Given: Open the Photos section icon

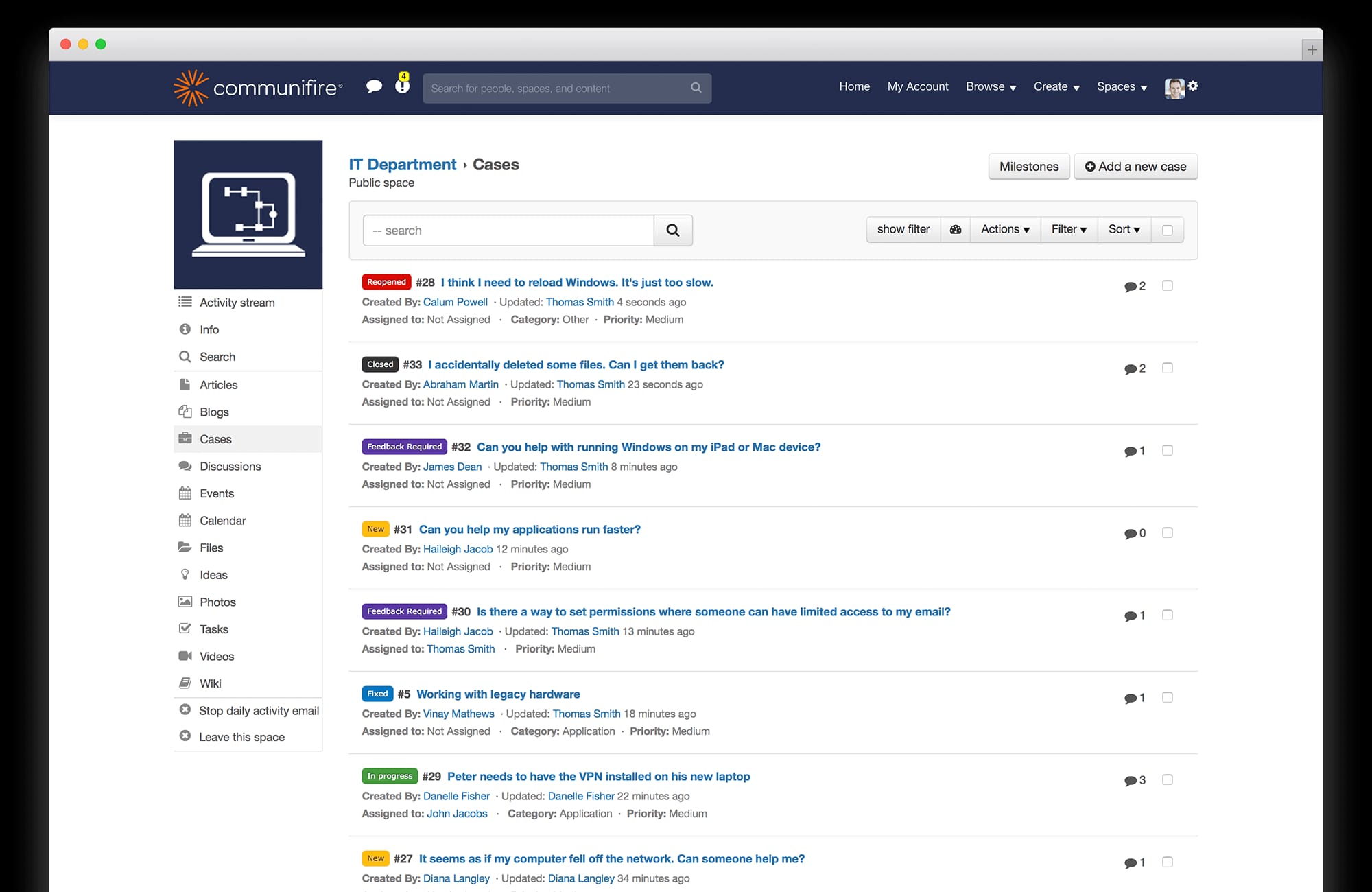Looking at the screenshot, I should point(185,602).
